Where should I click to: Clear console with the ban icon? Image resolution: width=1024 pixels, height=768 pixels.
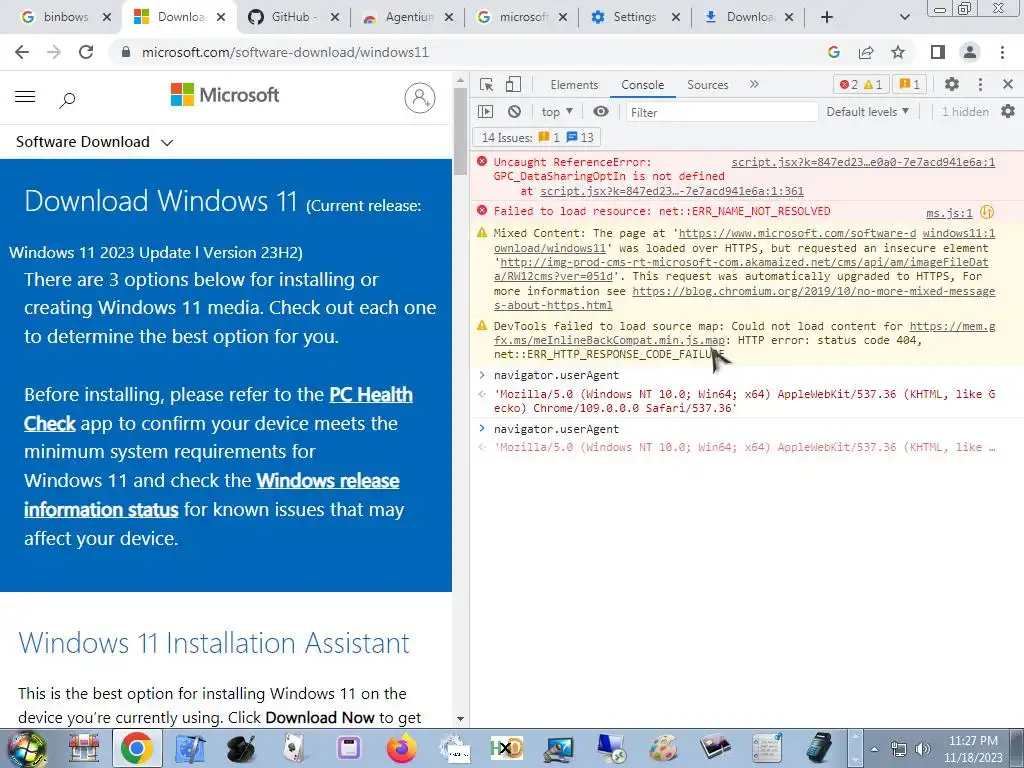(x=515, y=112)
